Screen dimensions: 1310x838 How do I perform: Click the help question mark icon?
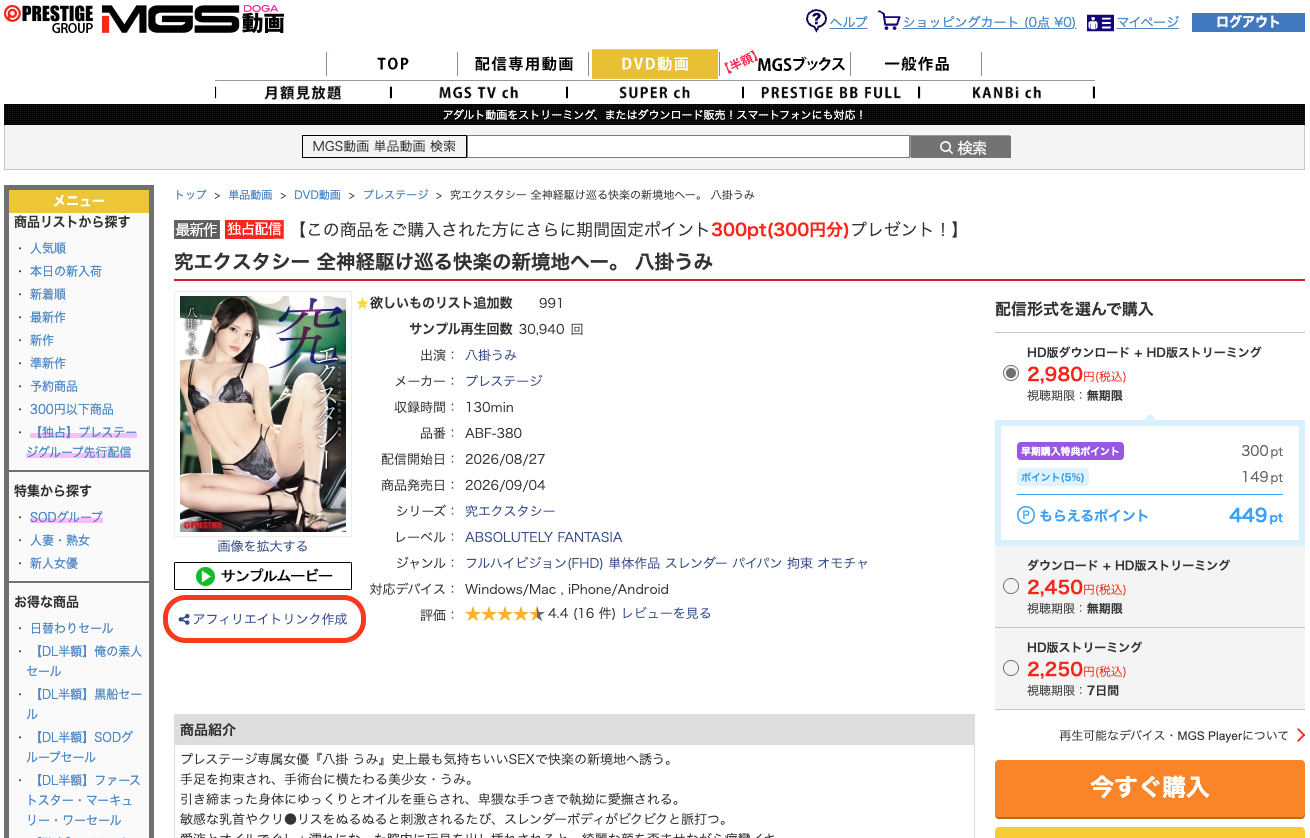point(816,20)
